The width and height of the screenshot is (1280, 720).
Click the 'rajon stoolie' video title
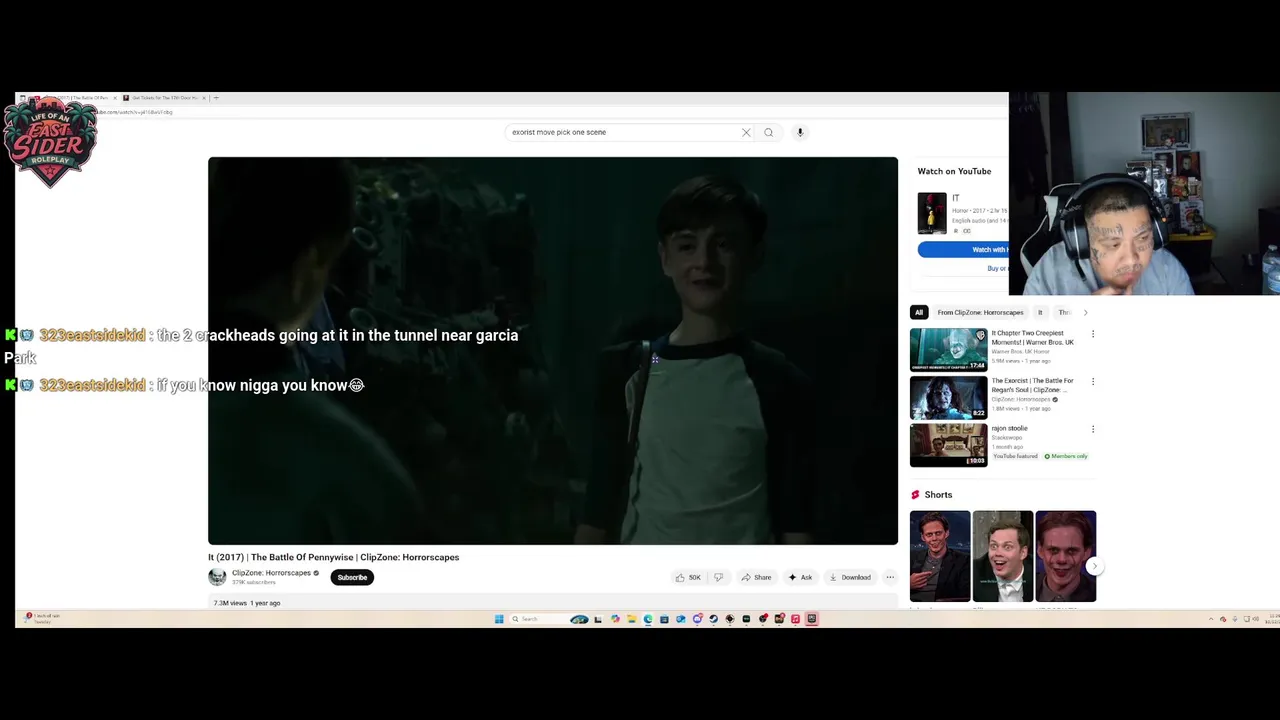click(1009, 428)
